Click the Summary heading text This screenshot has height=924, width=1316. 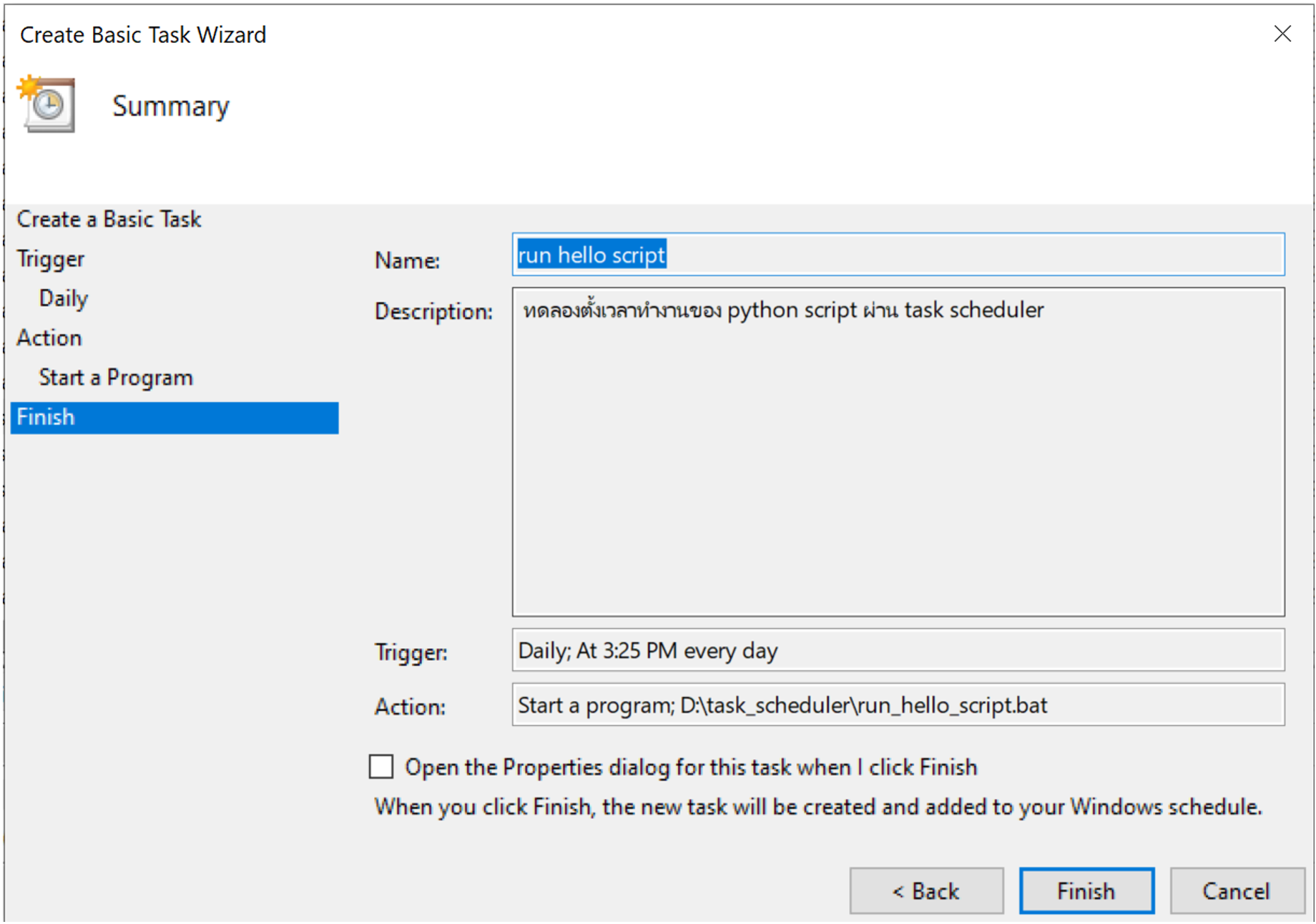pyautogui.click(x=171, y=107)
